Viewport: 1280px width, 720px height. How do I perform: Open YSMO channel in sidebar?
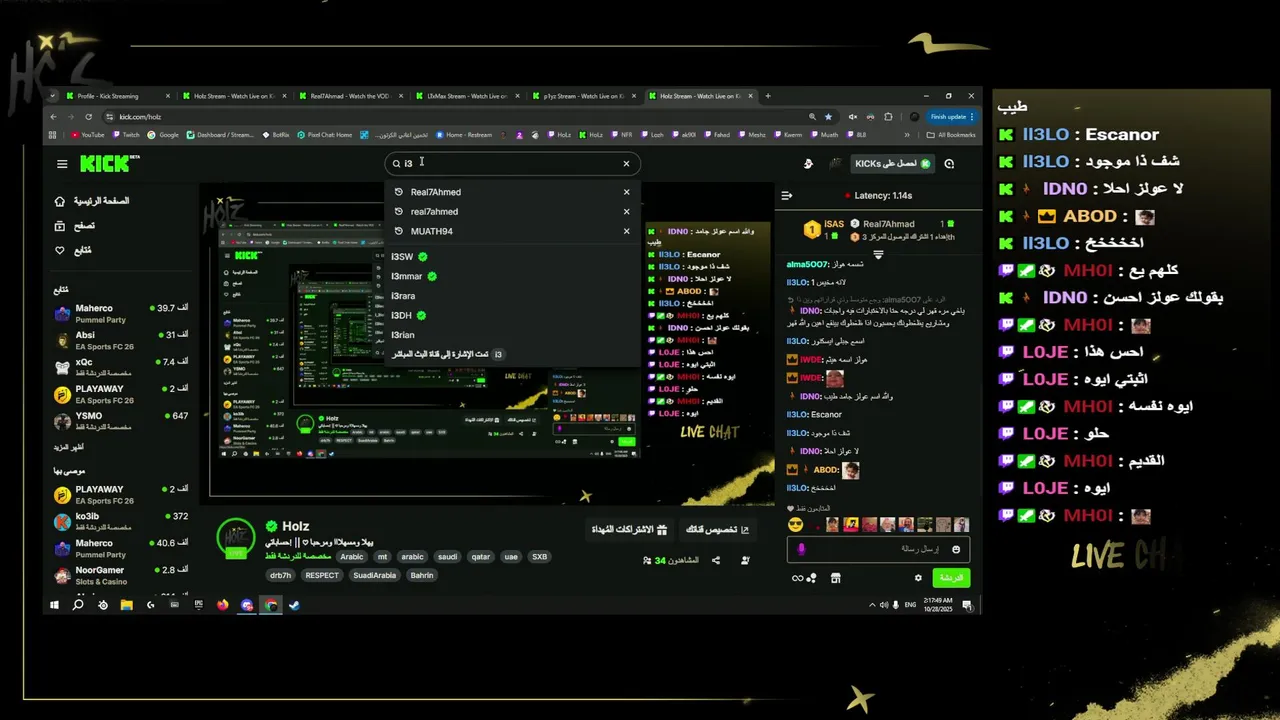tap(120, 421)
